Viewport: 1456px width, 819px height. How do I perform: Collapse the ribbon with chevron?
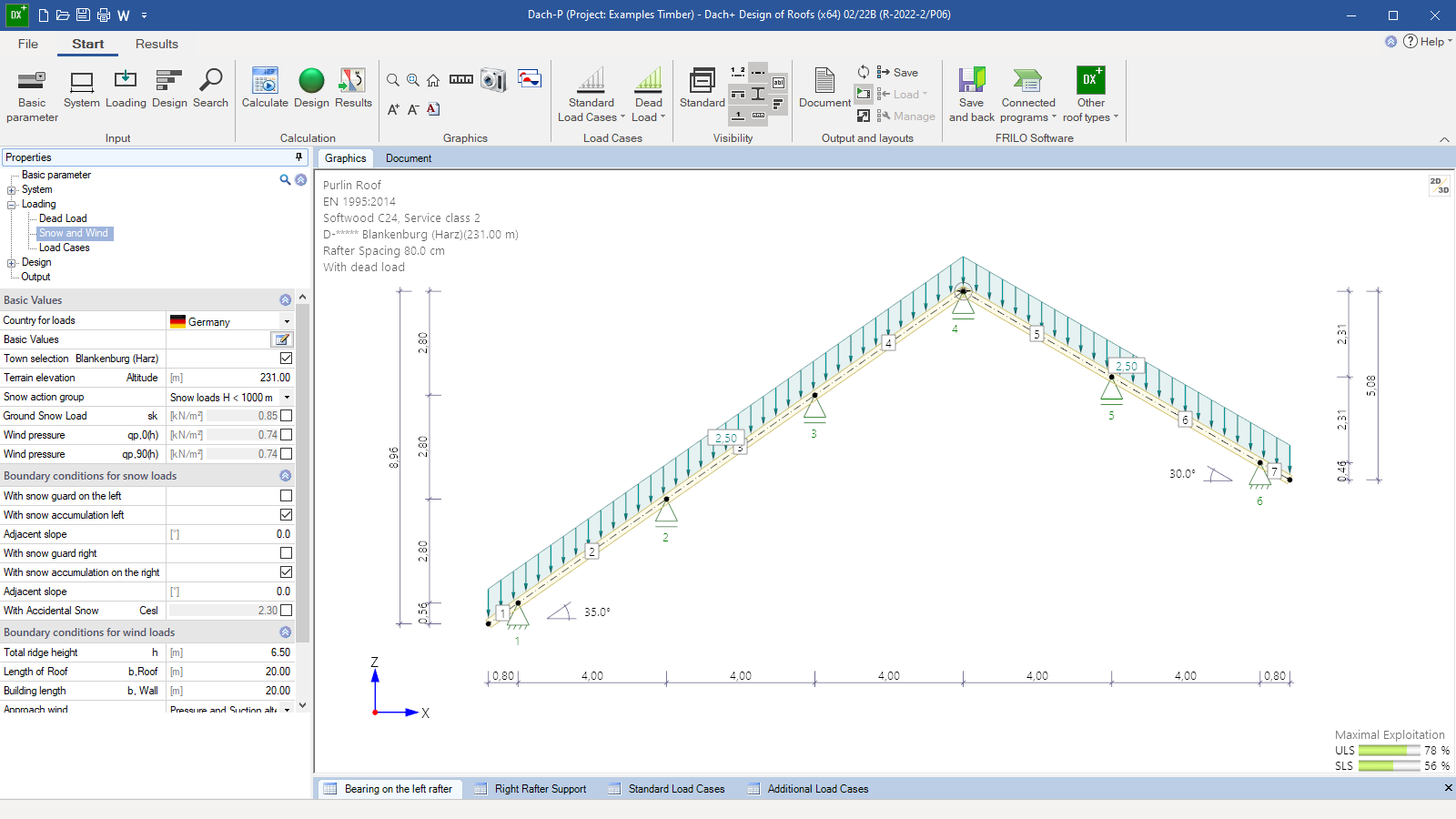1444,139
